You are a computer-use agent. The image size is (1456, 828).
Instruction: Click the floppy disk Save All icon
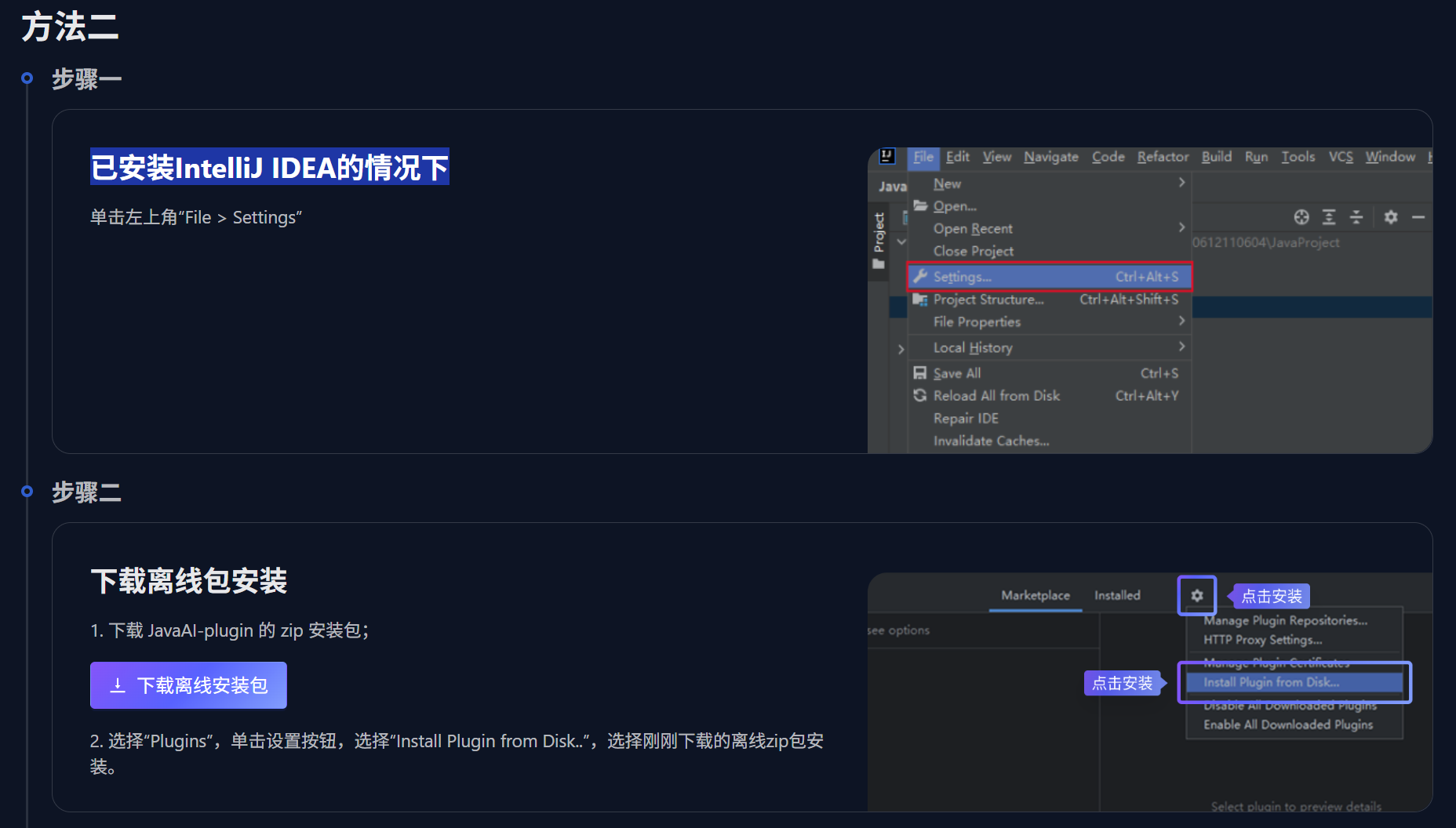[x=920, y=373]
